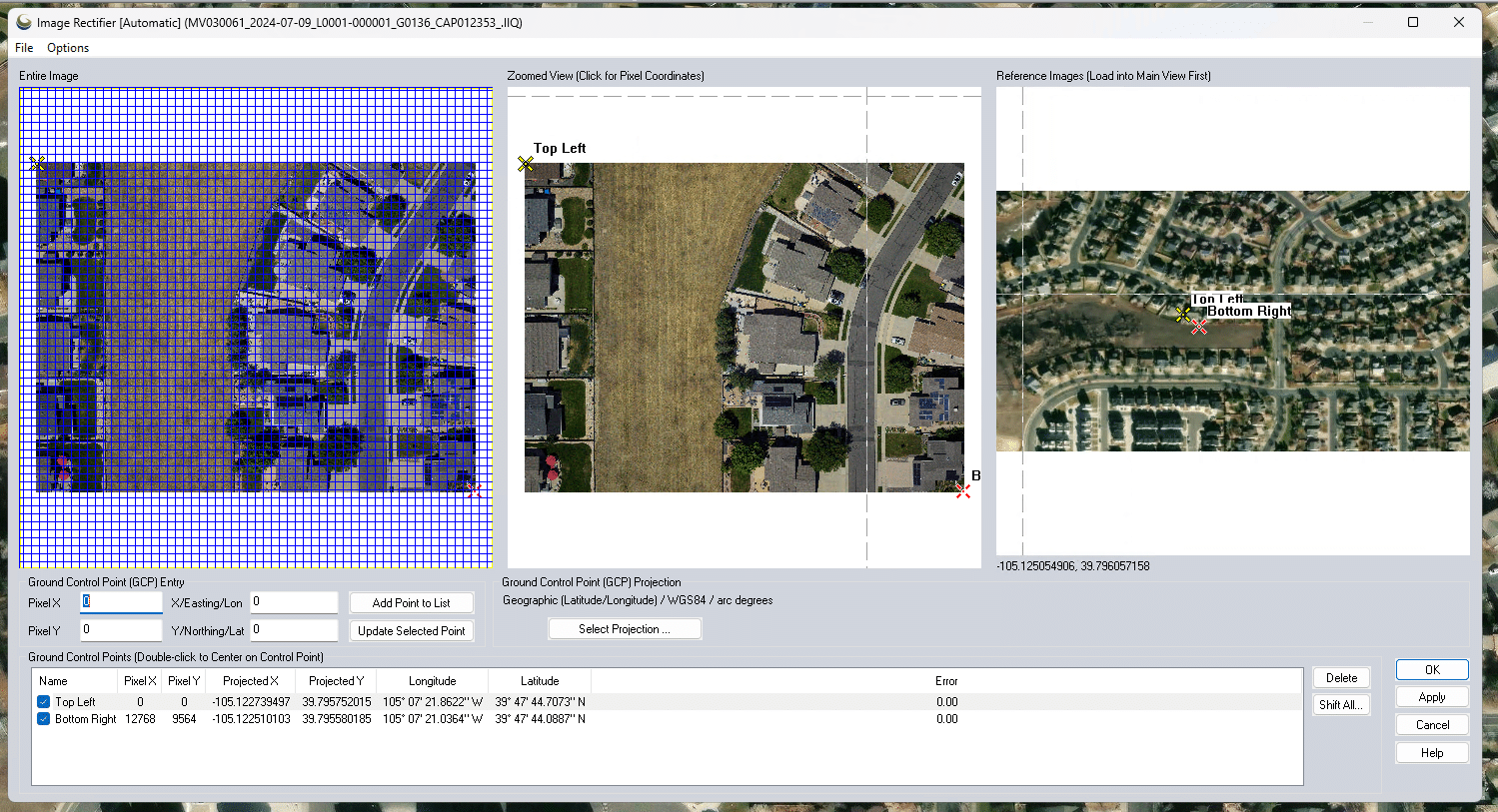Uncheck the Top Left control point checkbox
Screen dimensions: 1498x812
click(44, 702)
